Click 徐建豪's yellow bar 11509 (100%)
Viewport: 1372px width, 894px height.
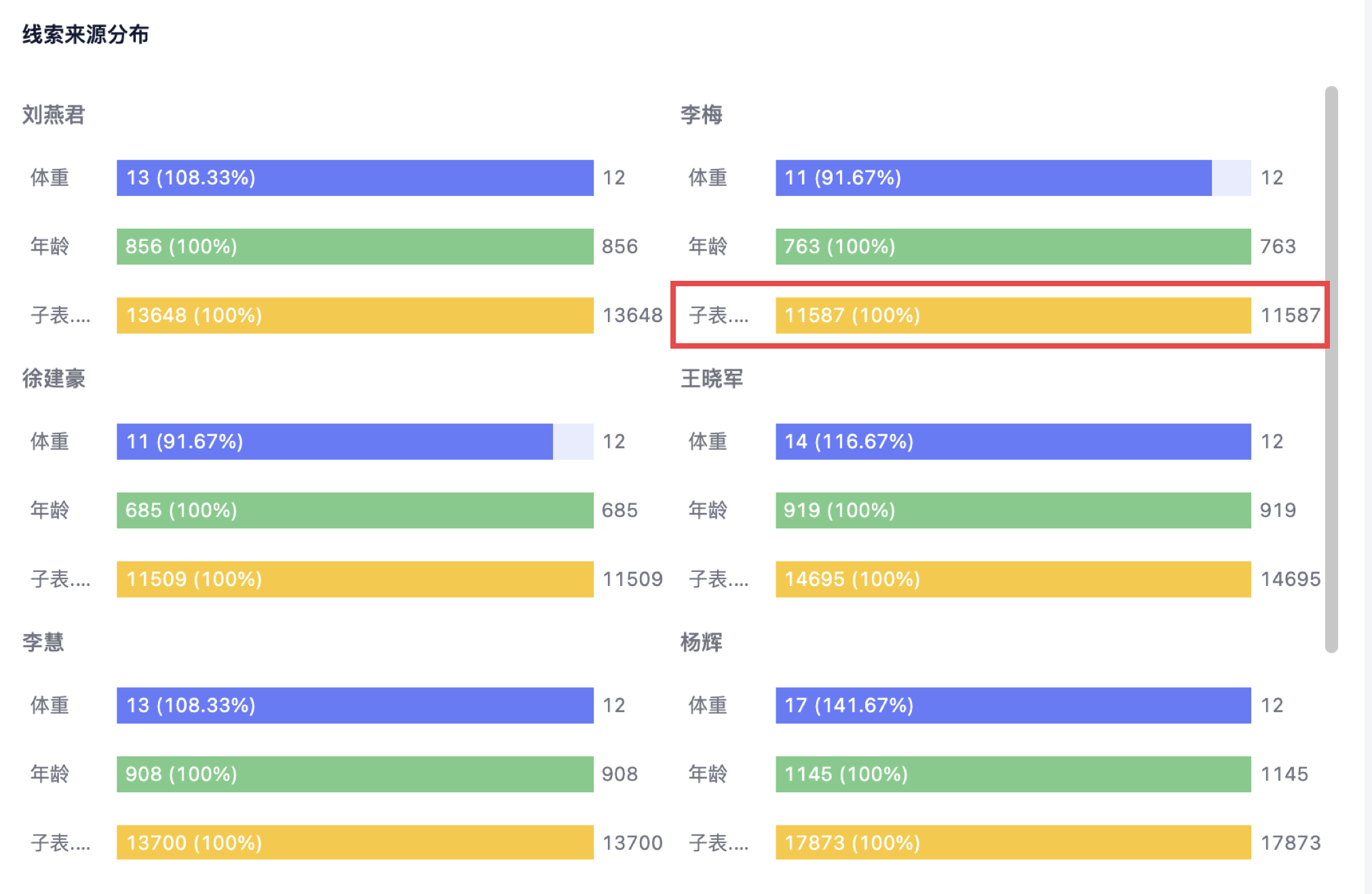coord(355,579)
